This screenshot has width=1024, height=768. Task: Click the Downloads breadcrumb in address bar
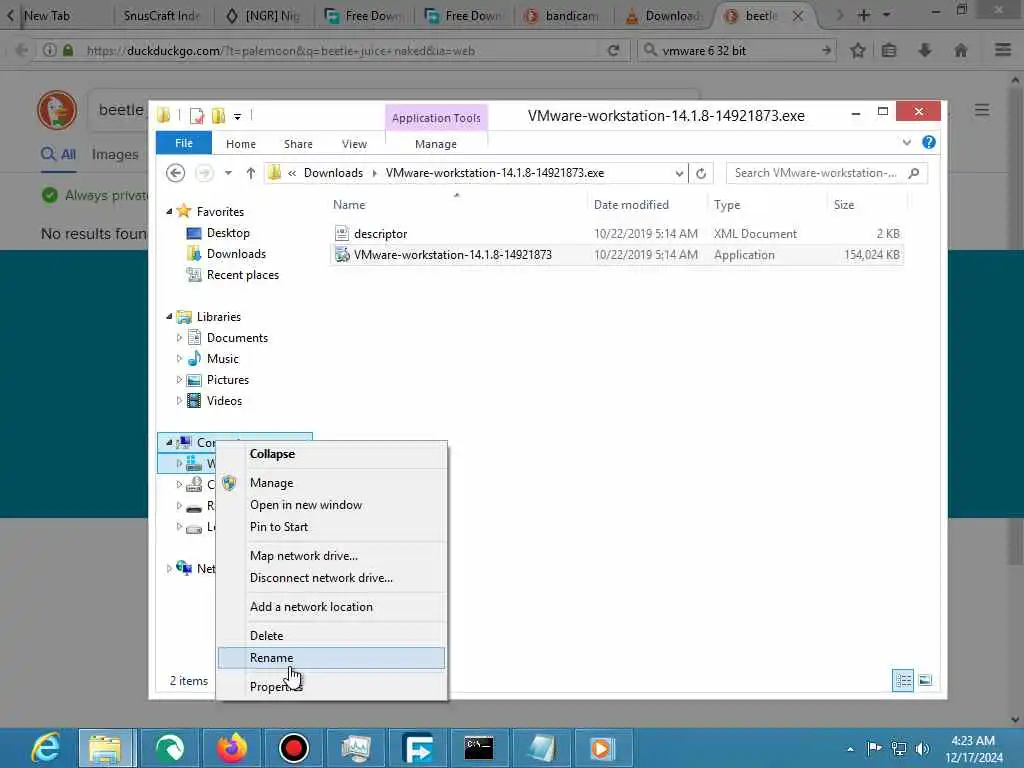coord(333,173)
